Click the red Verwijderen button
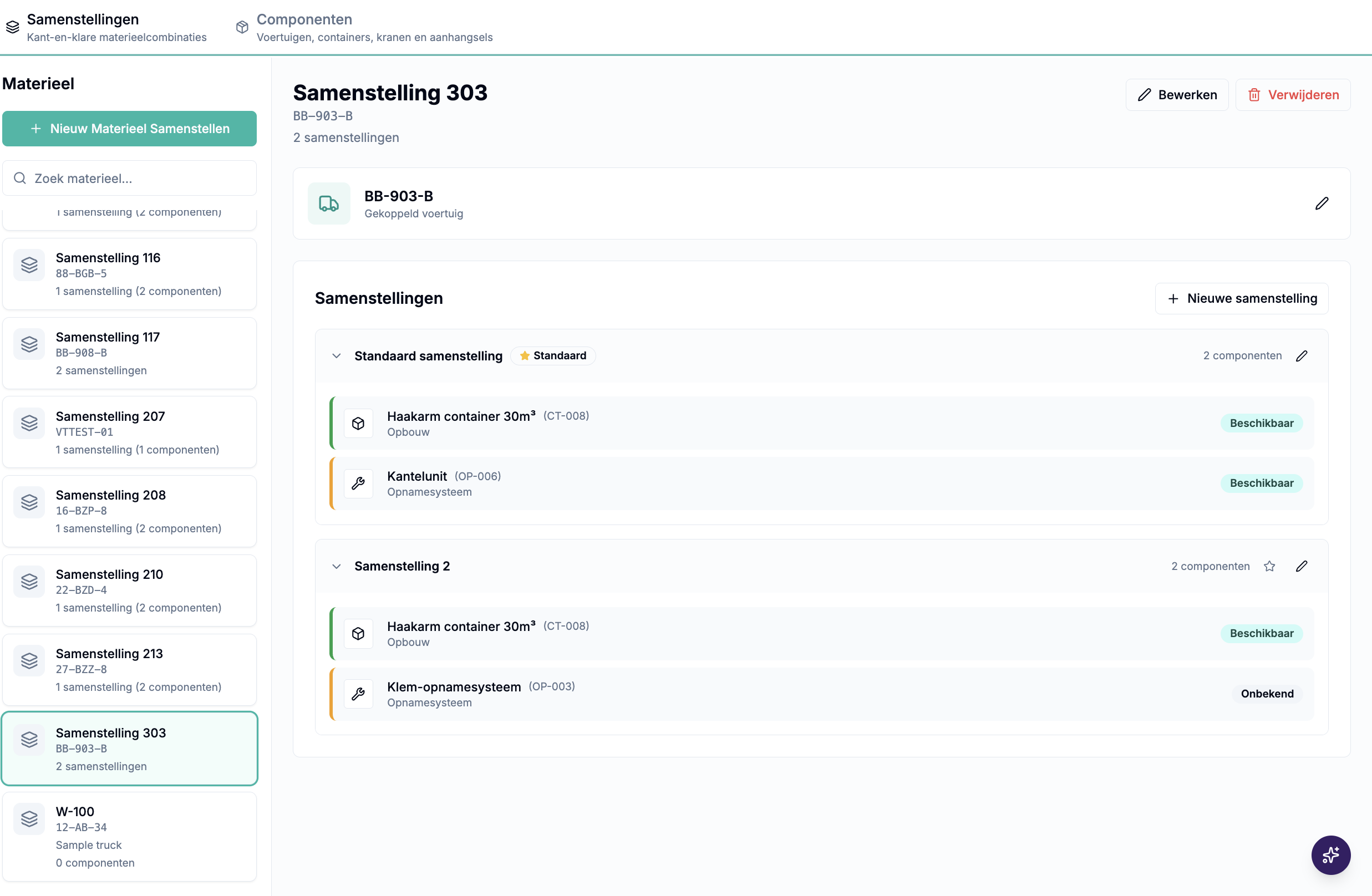 pyautogui.click(x=1293, y=94)
